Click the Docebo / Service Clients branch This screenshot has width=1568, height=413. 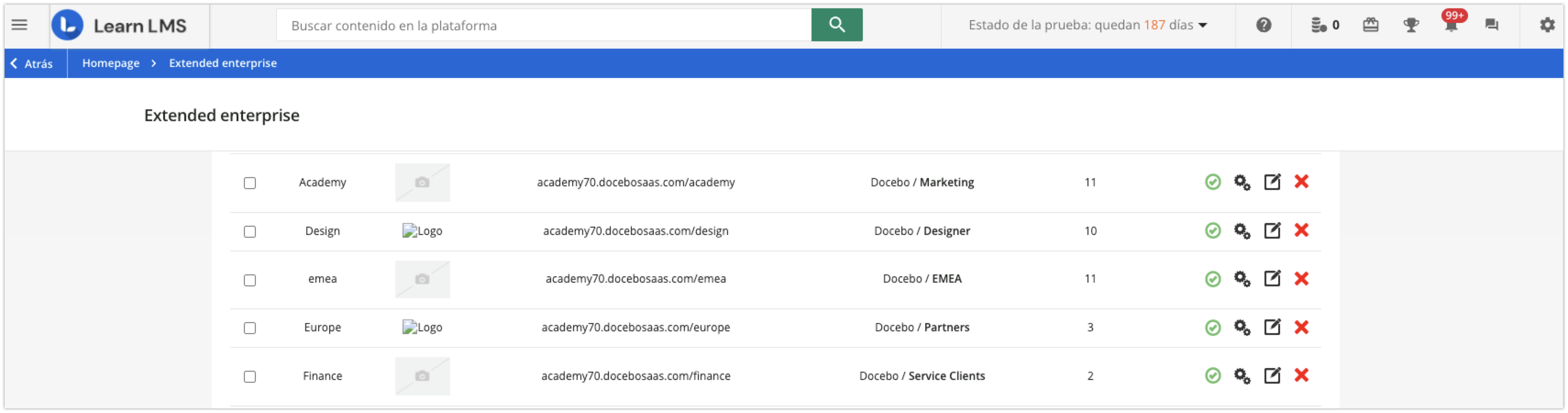pyautogui.click(x=922, y=376)
